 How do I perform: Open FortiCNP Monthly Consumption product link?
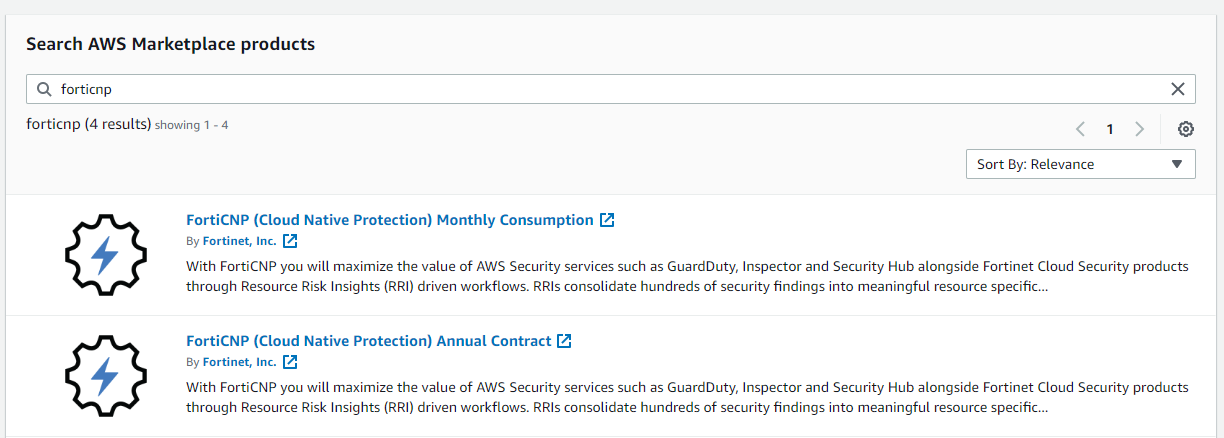pyautogui.click(x=390, y=220)
